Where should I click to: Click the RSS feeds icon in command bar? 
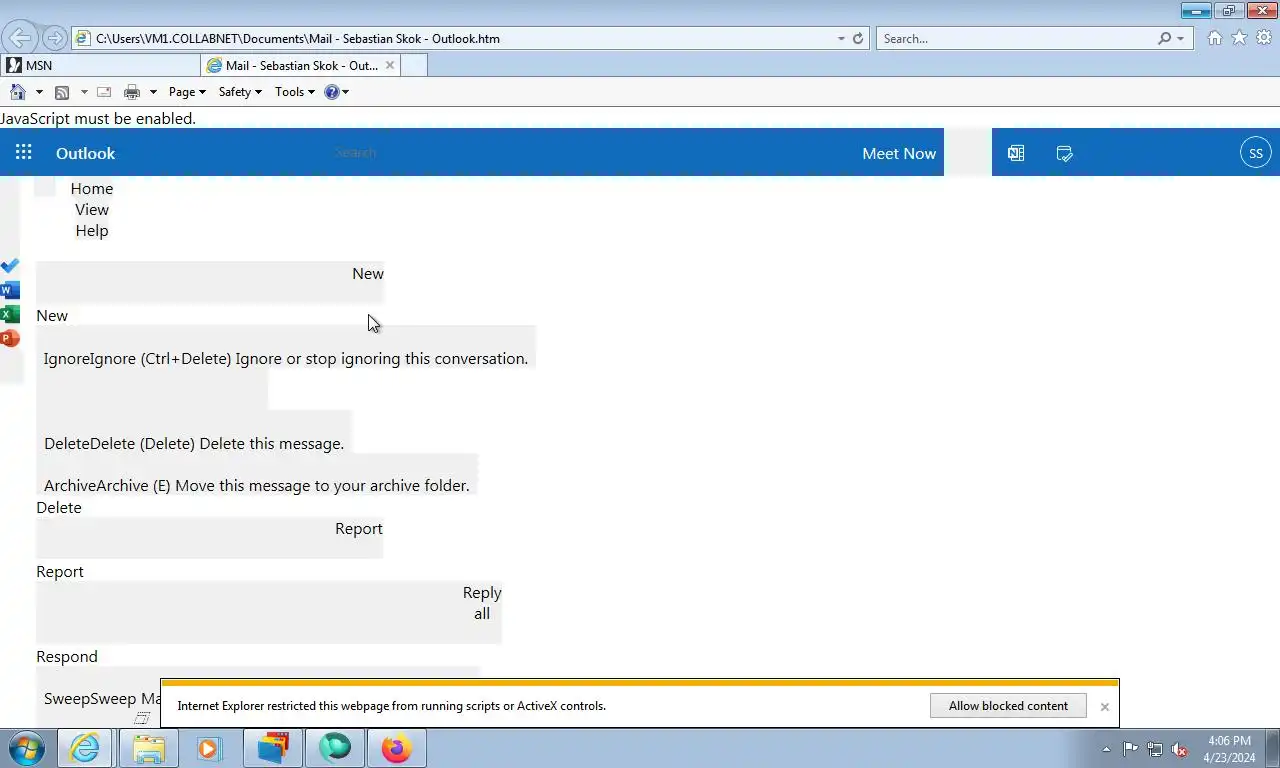tap(62, 92)
